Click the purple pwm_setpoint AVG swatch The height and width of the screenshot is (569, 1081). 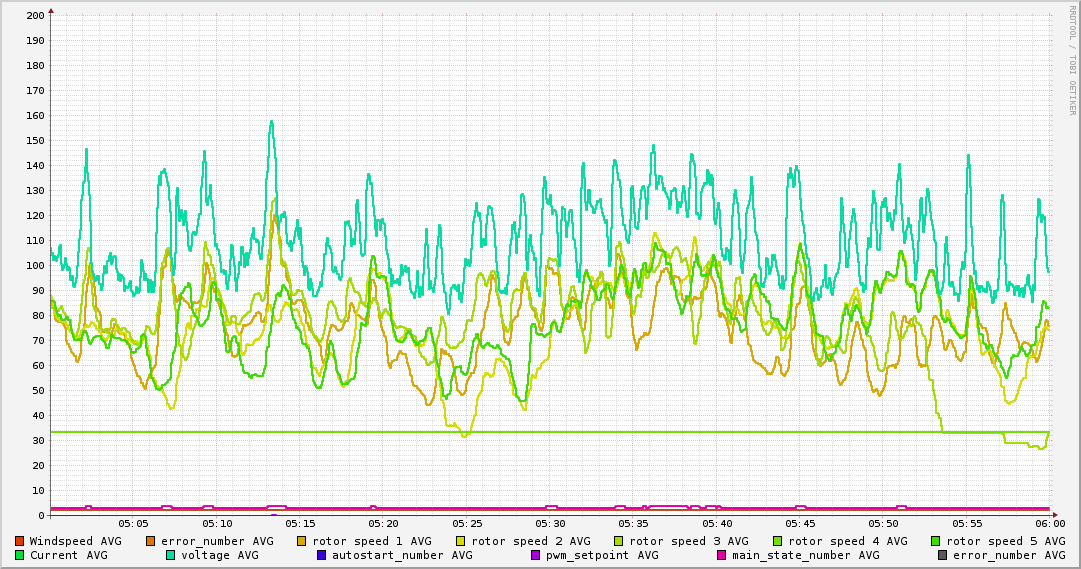pos(535,555)
